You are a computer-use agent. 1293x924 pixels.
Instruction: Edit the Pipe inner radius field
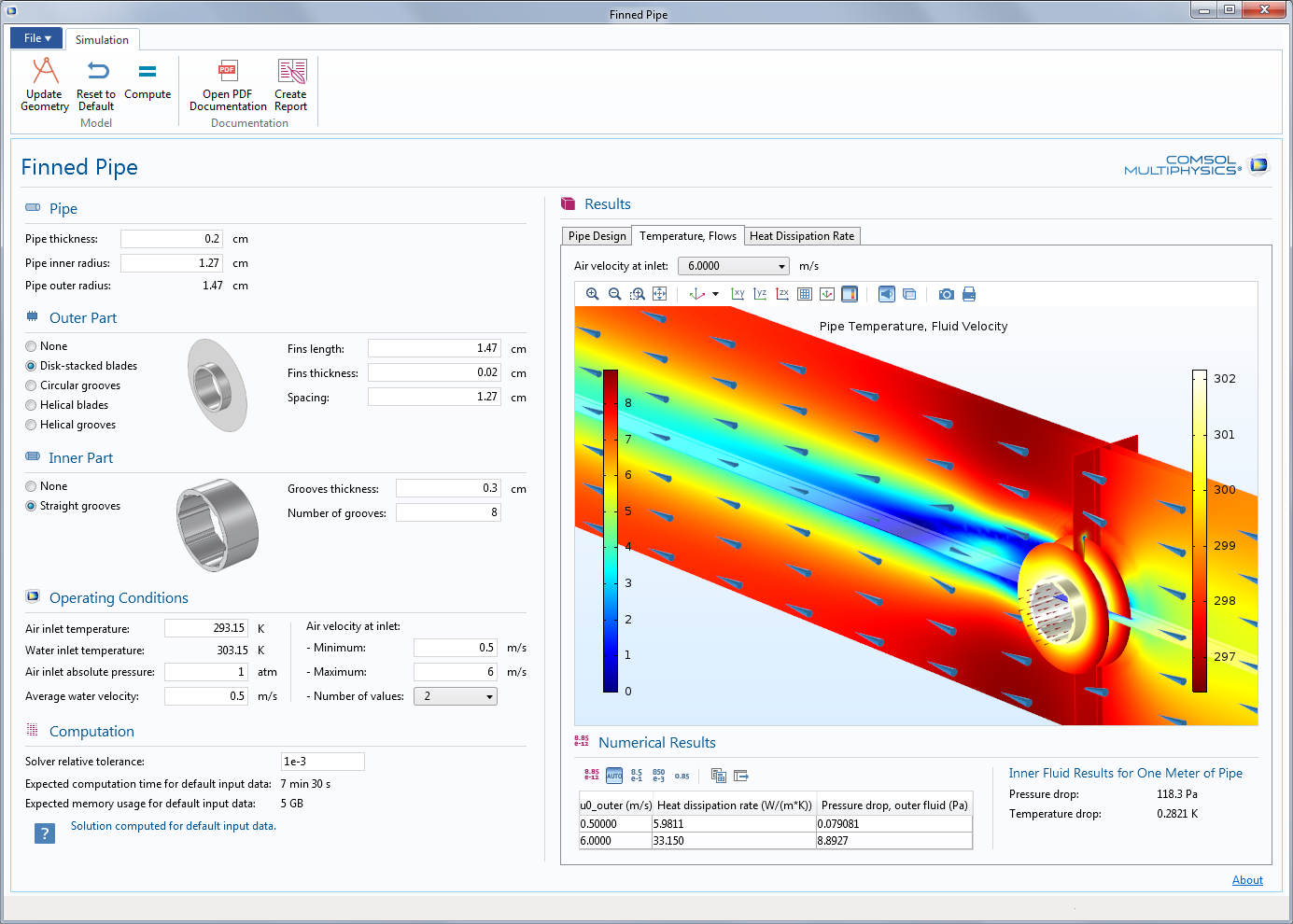click(x=172, y=263)
